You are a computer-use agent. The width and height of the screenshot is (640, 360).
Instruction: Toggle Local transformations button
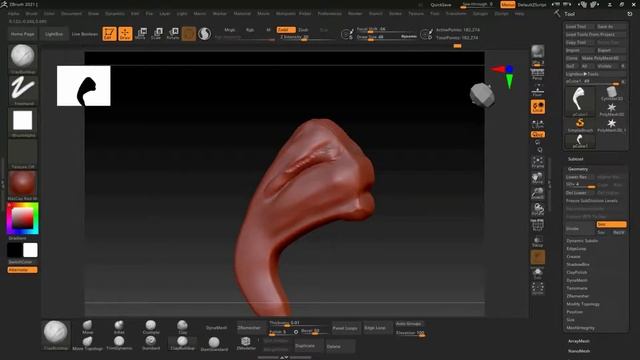(x=538, y=107)
